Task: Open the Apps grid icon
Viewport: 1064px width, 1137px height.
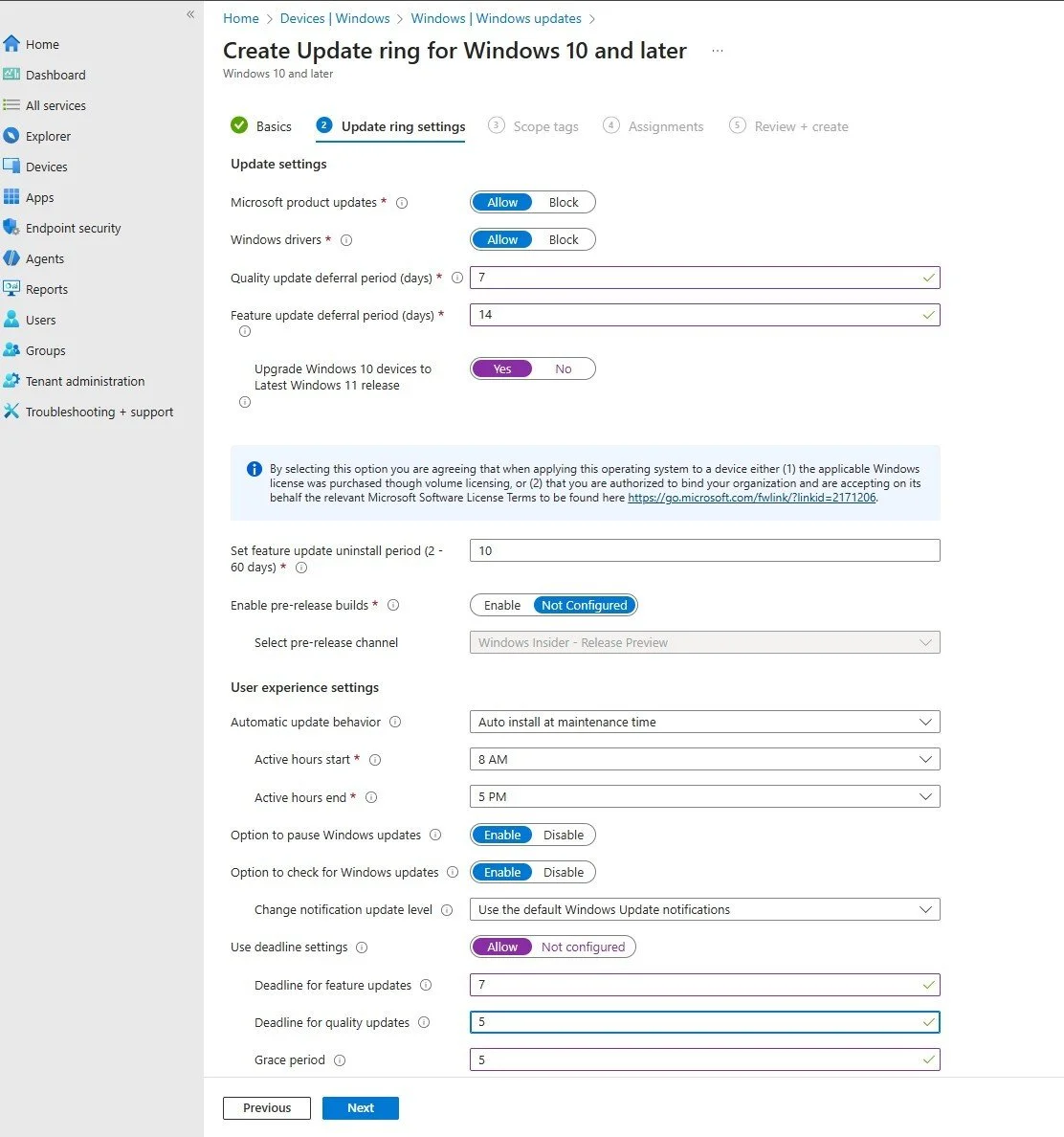Action: tap(11, 196)
